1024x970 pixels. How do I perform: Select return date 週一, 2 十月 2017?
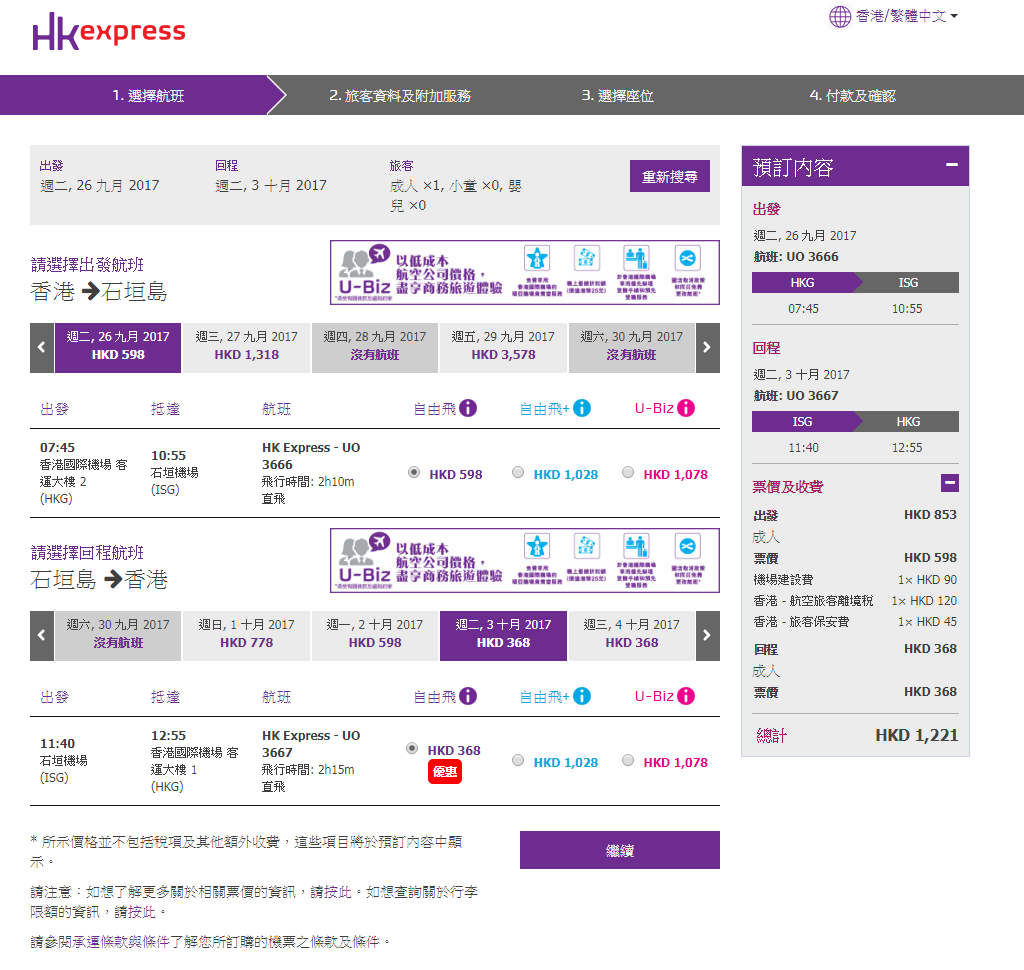[375, 634]
